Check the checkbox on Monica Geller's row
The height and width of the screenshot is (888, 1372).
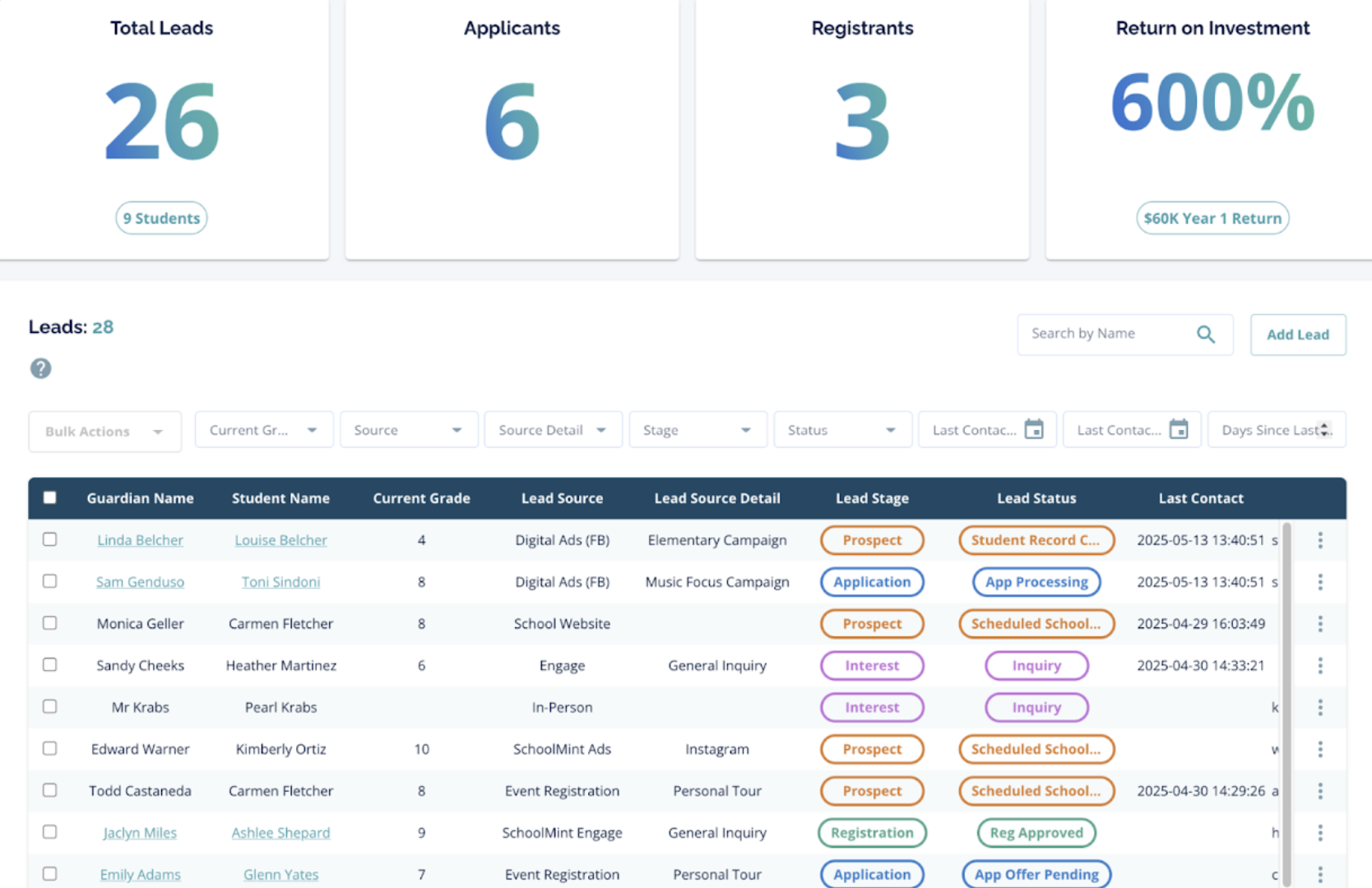[49, 623]
